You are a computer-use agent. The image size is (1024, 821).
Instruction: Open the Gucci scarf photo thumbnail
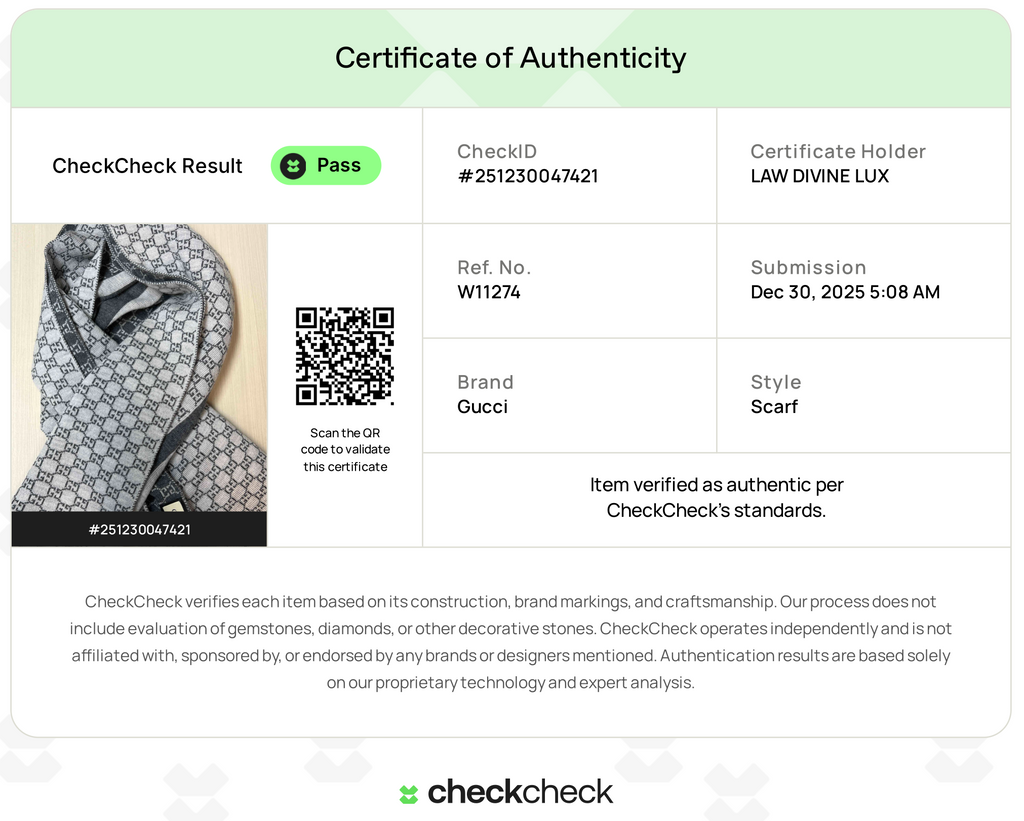[x=139, y=368]
